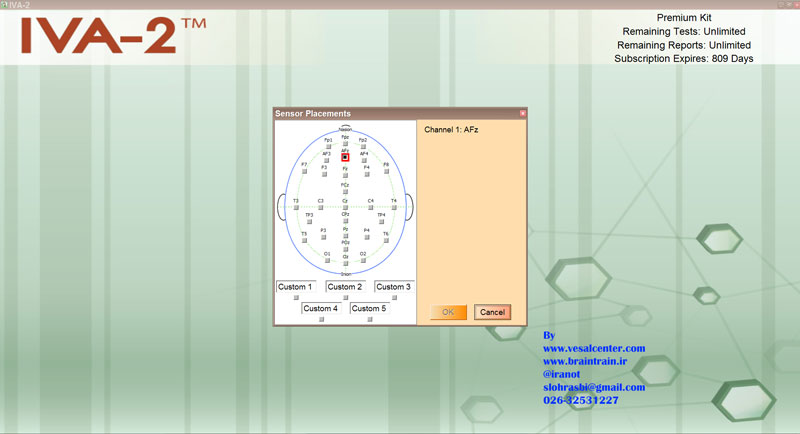This screenshot has width=800, height=434.
Task: Select the TP3 sensor site
Action: [309, 221]
